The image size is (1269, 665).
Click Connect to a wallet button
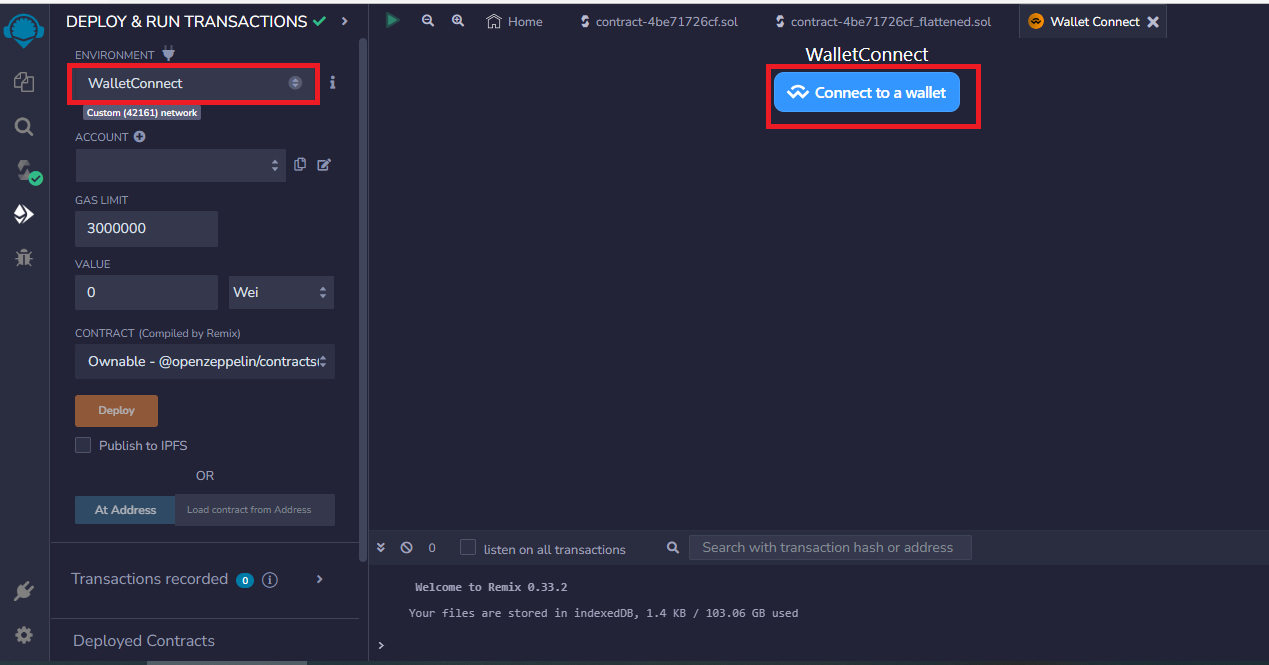(x=867, y=92)
